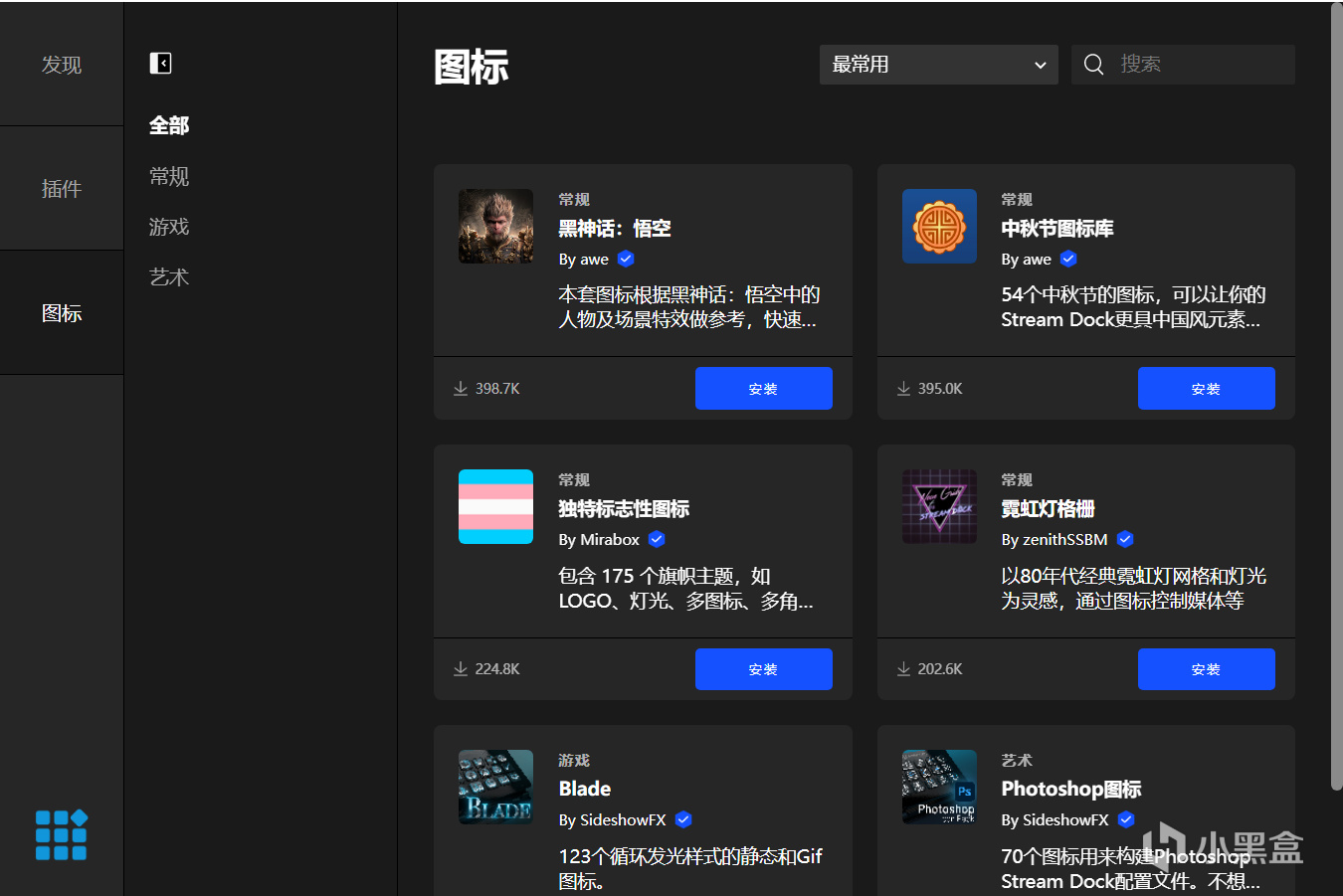Image resolution: width=1343 pixels, height=896 pixels.
Task: Click the 常规 tag on 黑神话：悟空 card
Action: coord(574,200)
